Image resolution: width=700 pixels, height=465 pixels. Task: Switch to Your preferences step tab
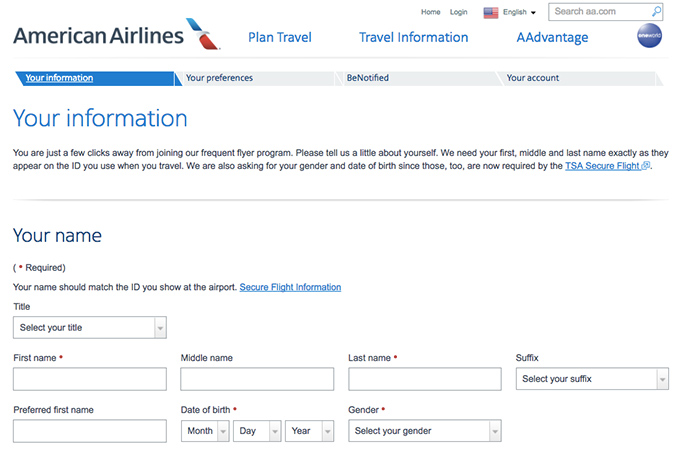[x=220, y=78]
